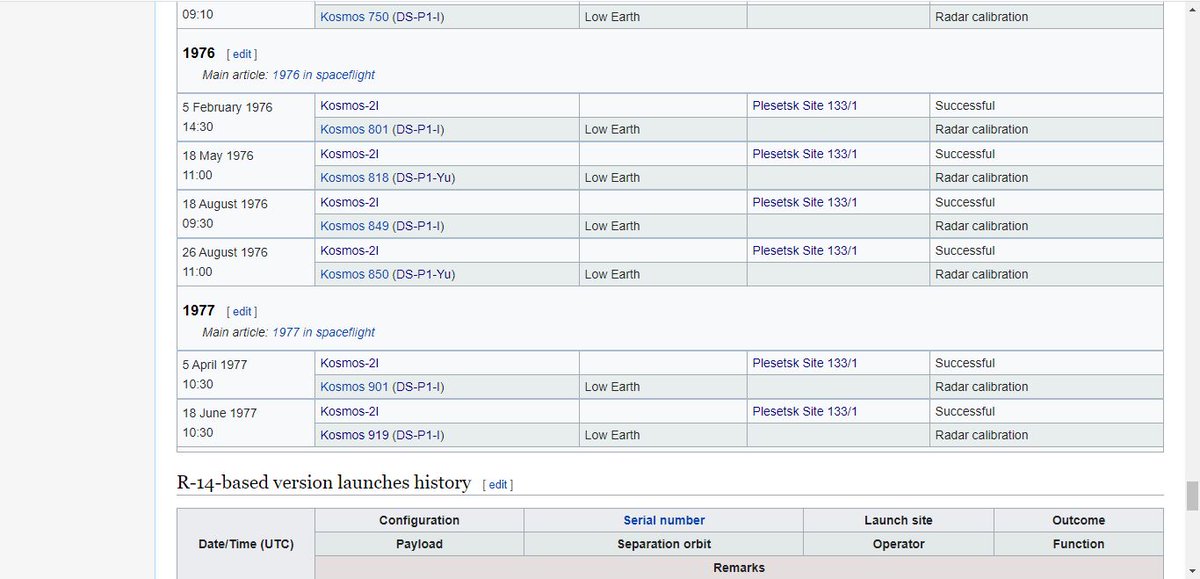Click the Configuration column header
Viewport: 1200px width, 579px height.
coord(419,520)
